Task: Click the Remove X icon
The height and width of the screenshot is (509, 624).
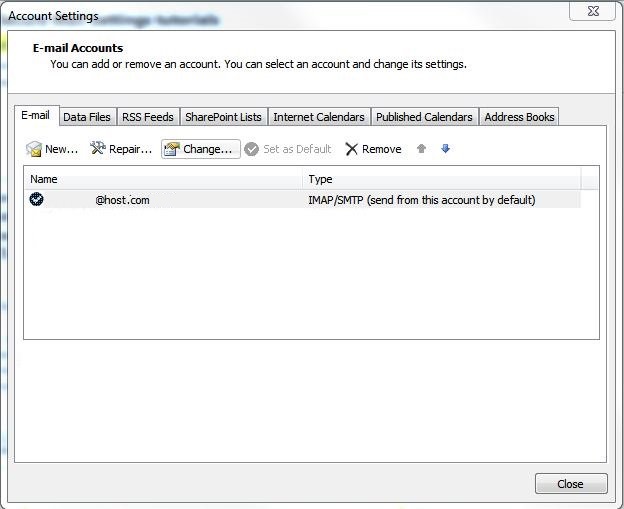Action: pyautogui.click(x=351, y=149)
